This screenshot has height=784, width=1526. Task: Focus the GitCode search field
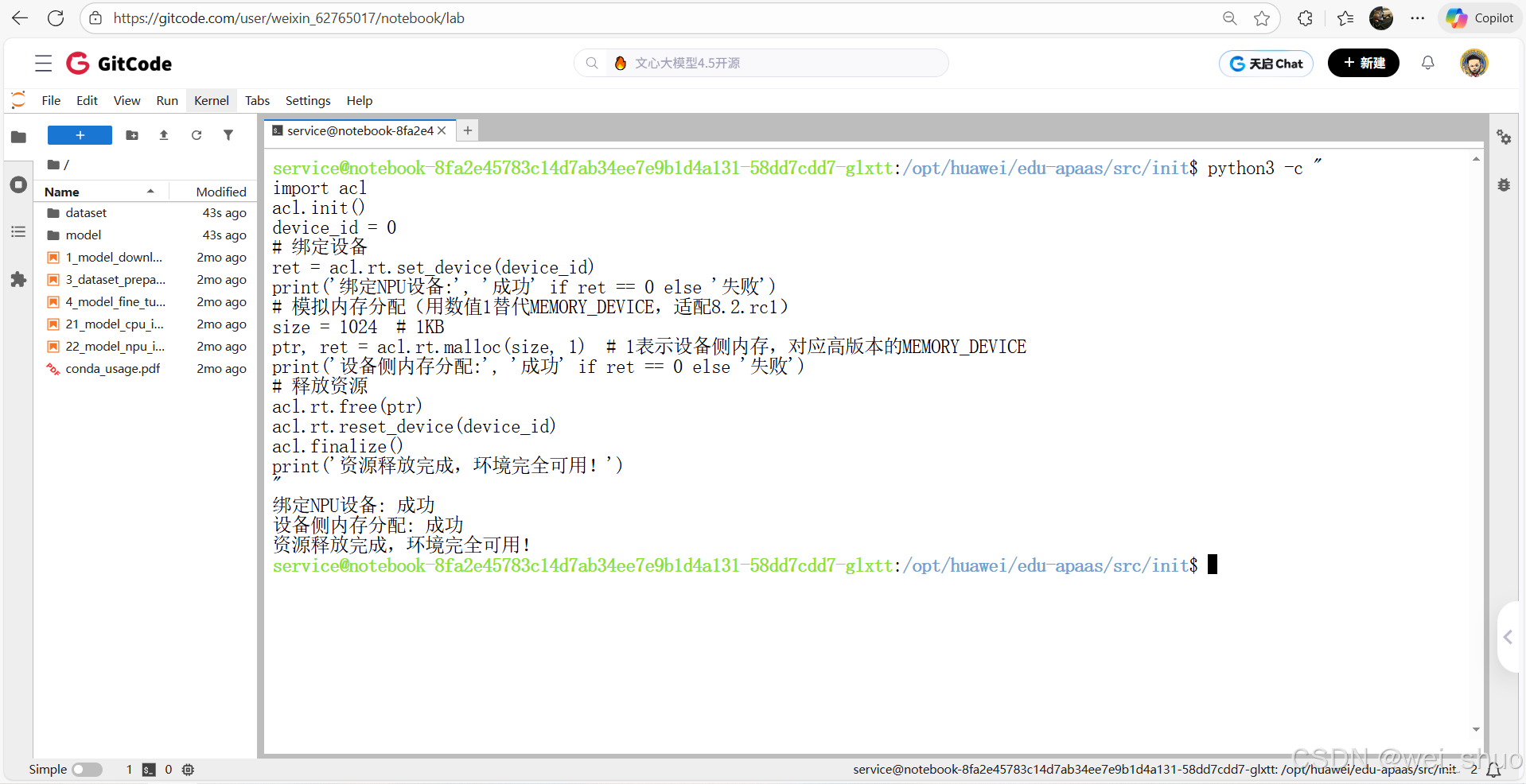click(x=761, y=63)
